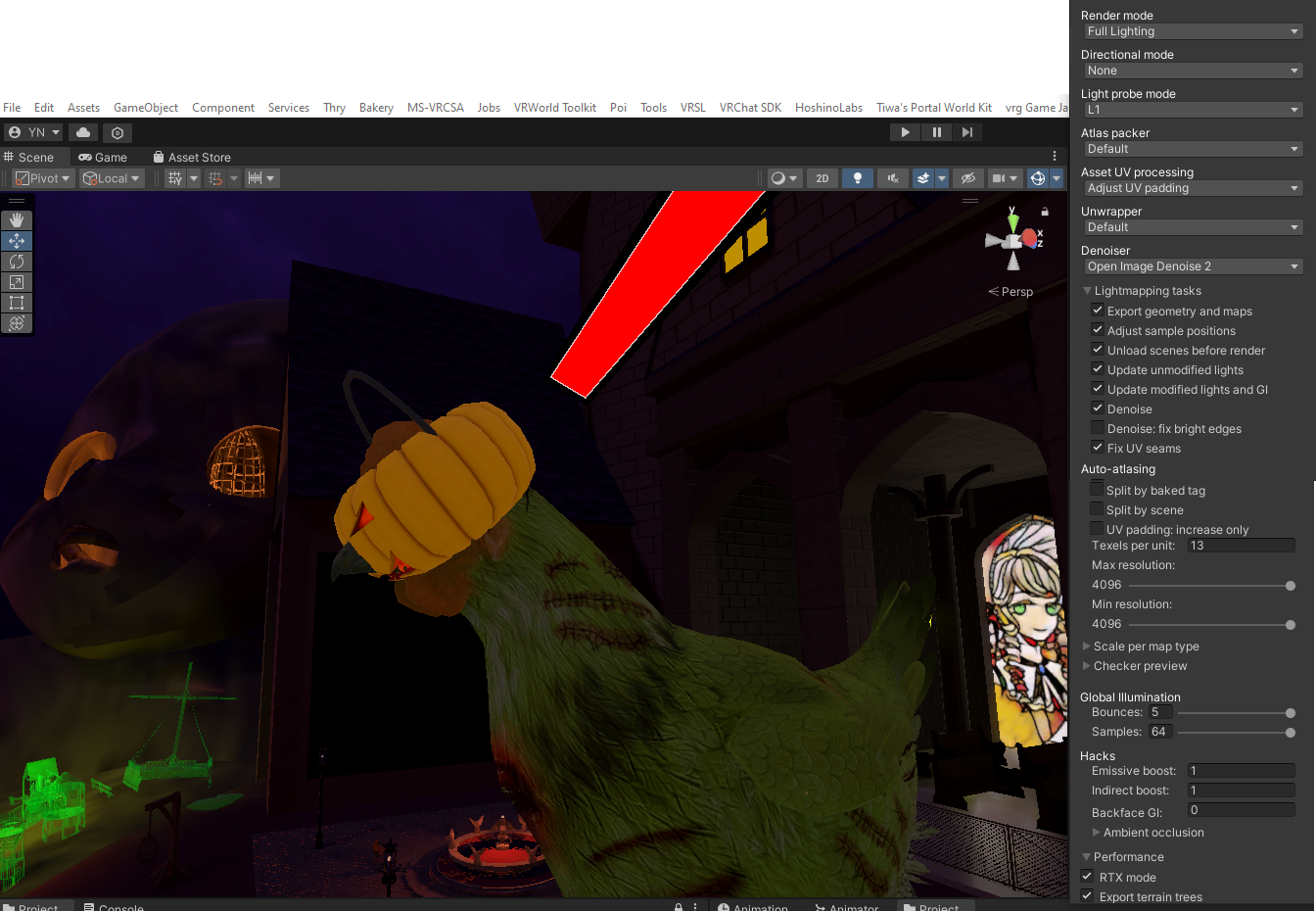1316x911 pixels.
Task: Select the combined Transform tool
Action: click(17, 323)
